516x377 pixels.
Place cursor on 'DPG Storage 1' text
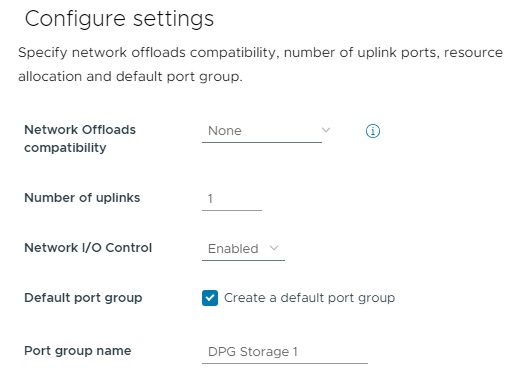pos(253,352)
